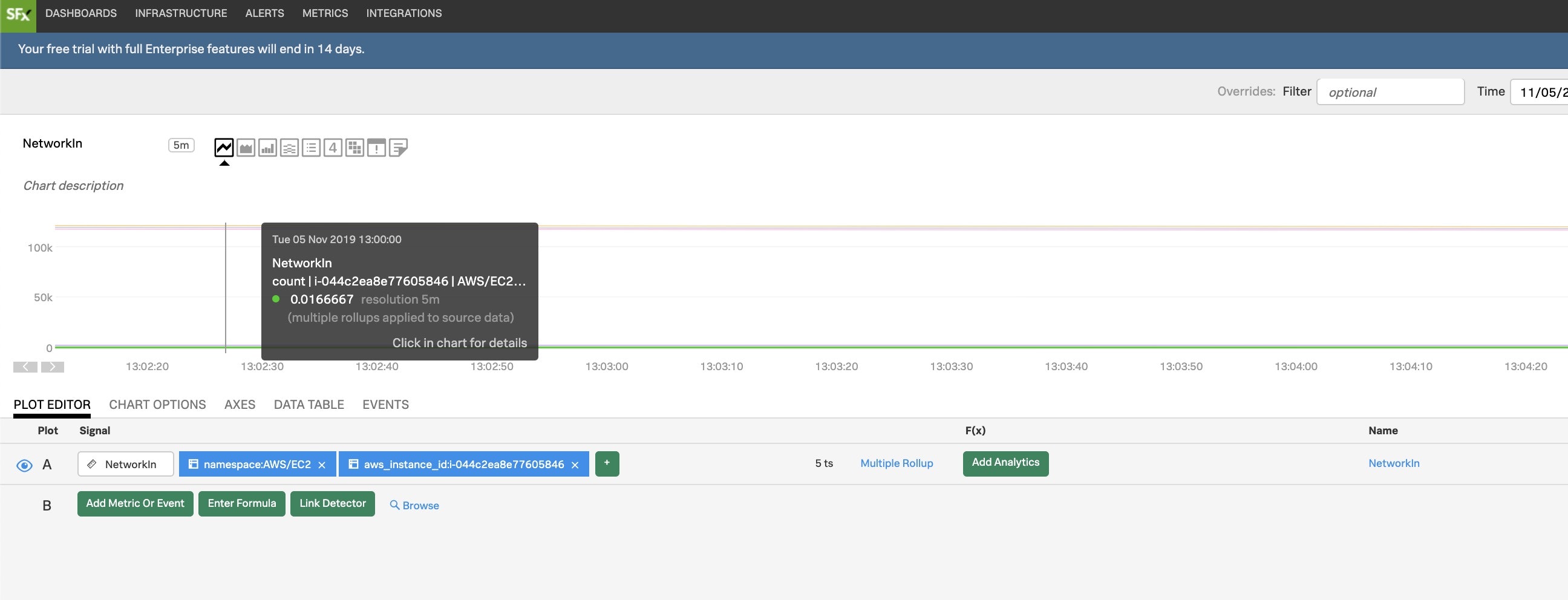This screenshot has height=600, width=1568.
Task: Click the 5 ts time series count
Action: (824, 464)
